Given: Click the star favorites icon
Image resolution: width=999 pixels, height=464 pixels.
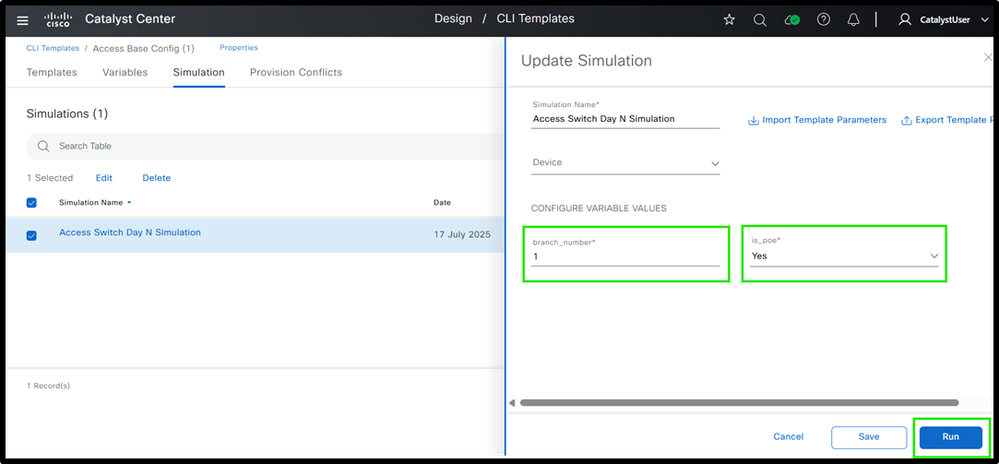Looking at the screenshot, I should coord(729,19).
